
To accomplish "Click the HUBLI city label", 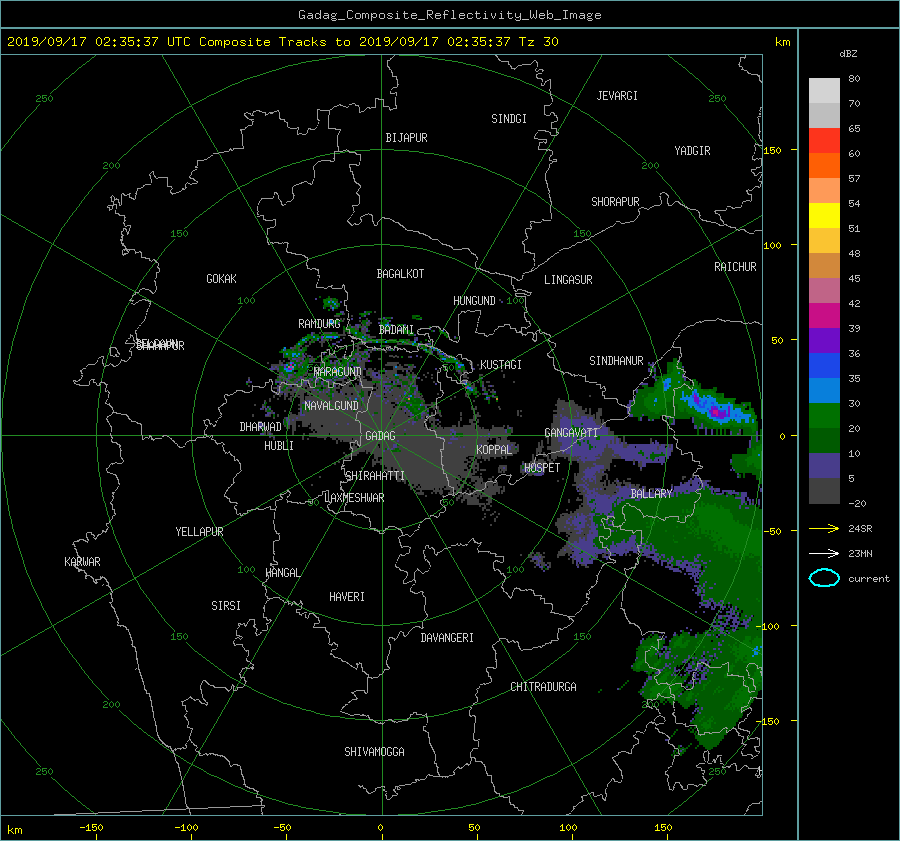I will point(279,446).
